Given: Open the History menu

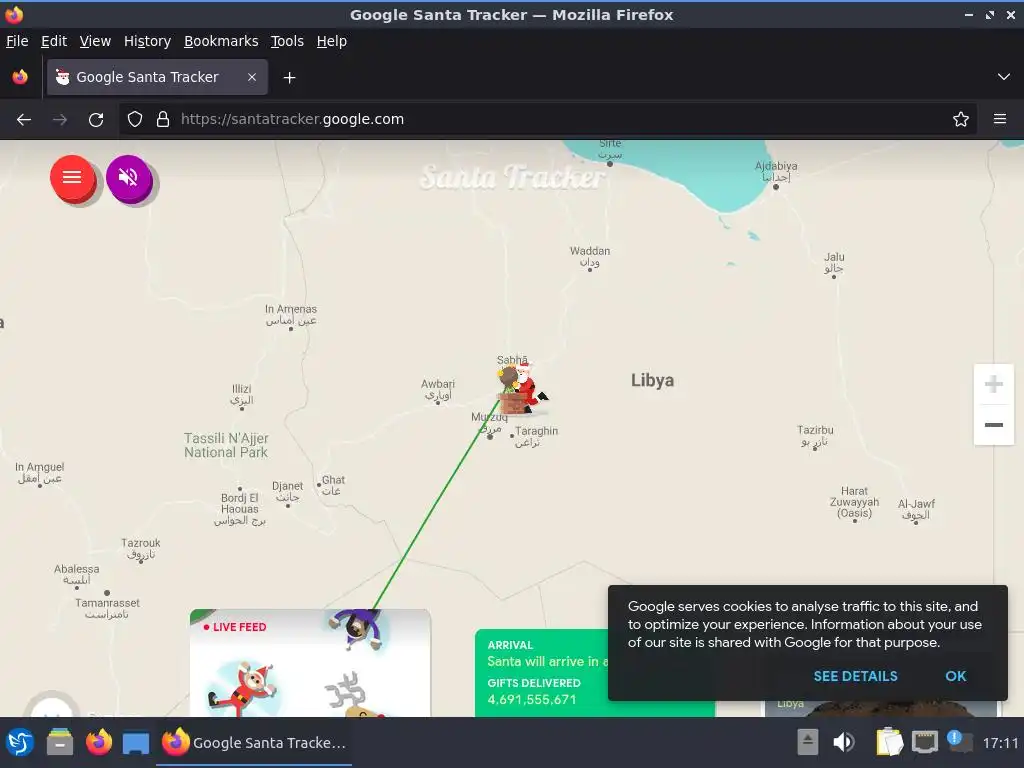Looking at the screenshot, I should 147,41.
